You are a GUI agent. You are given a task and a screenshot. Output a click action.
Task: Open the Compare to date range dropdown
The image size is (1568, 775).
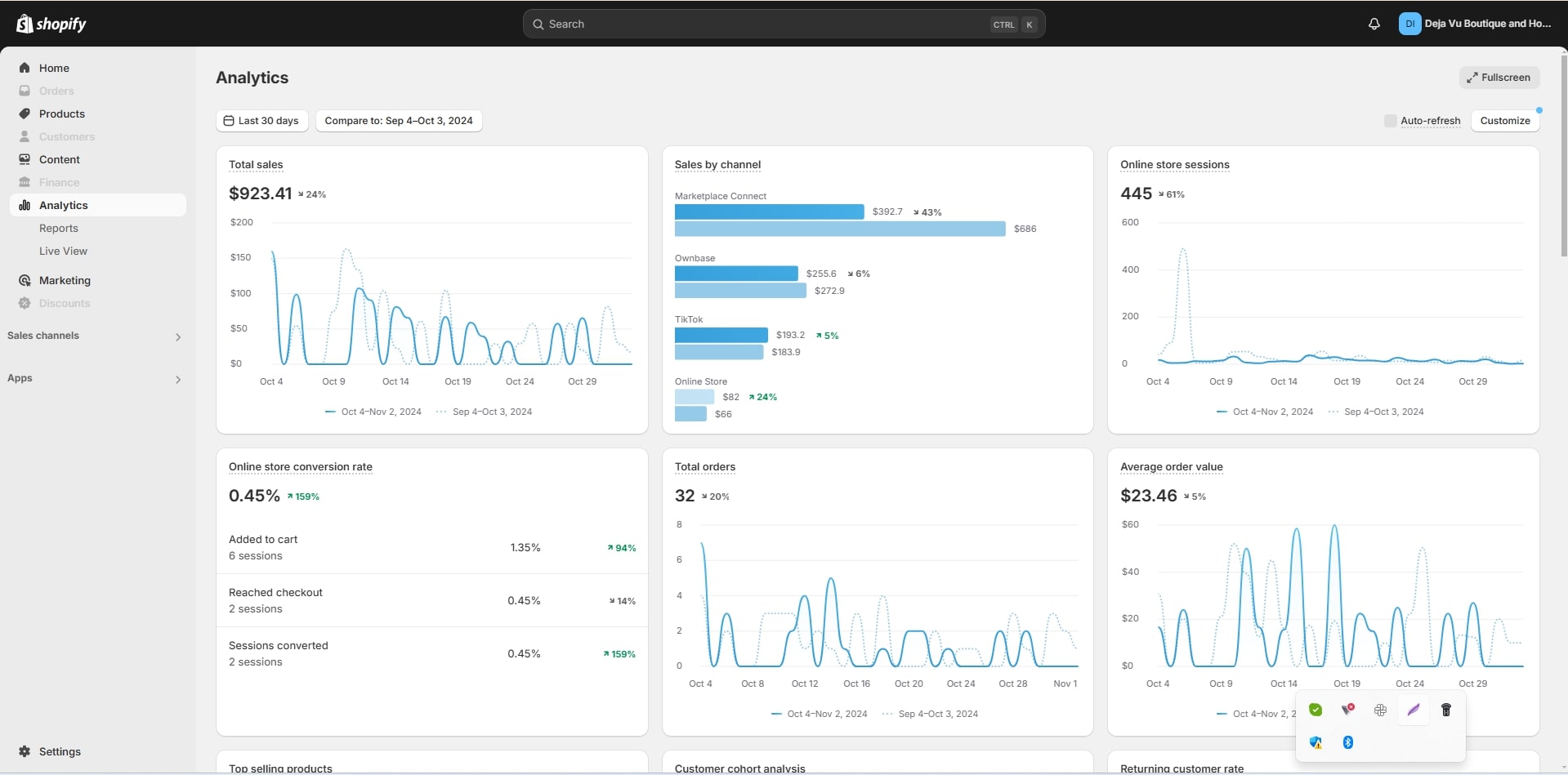pyautogui.click(x=399, y=121)
